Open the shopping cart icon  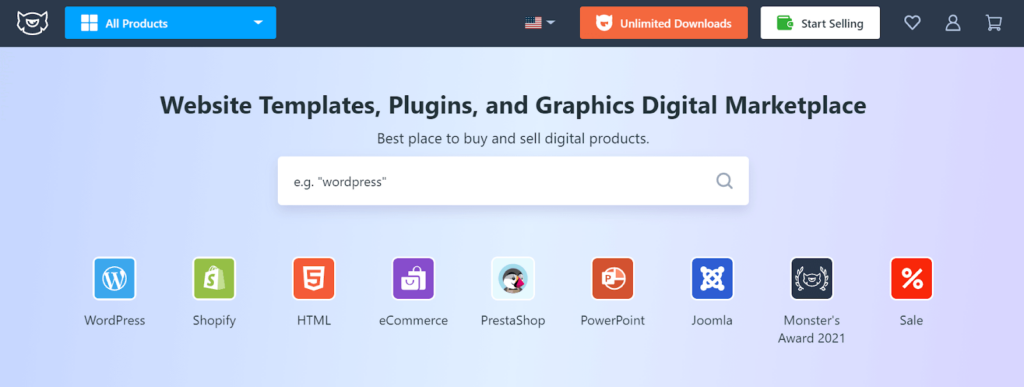(993, 23)
